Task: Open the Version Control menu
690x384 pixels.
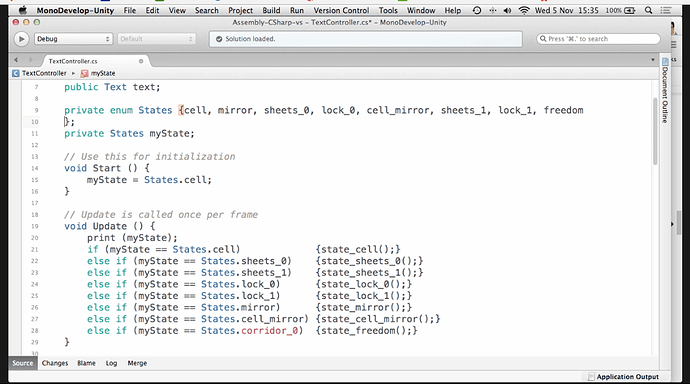Action: pyautogui.click(x=341, y=10)
